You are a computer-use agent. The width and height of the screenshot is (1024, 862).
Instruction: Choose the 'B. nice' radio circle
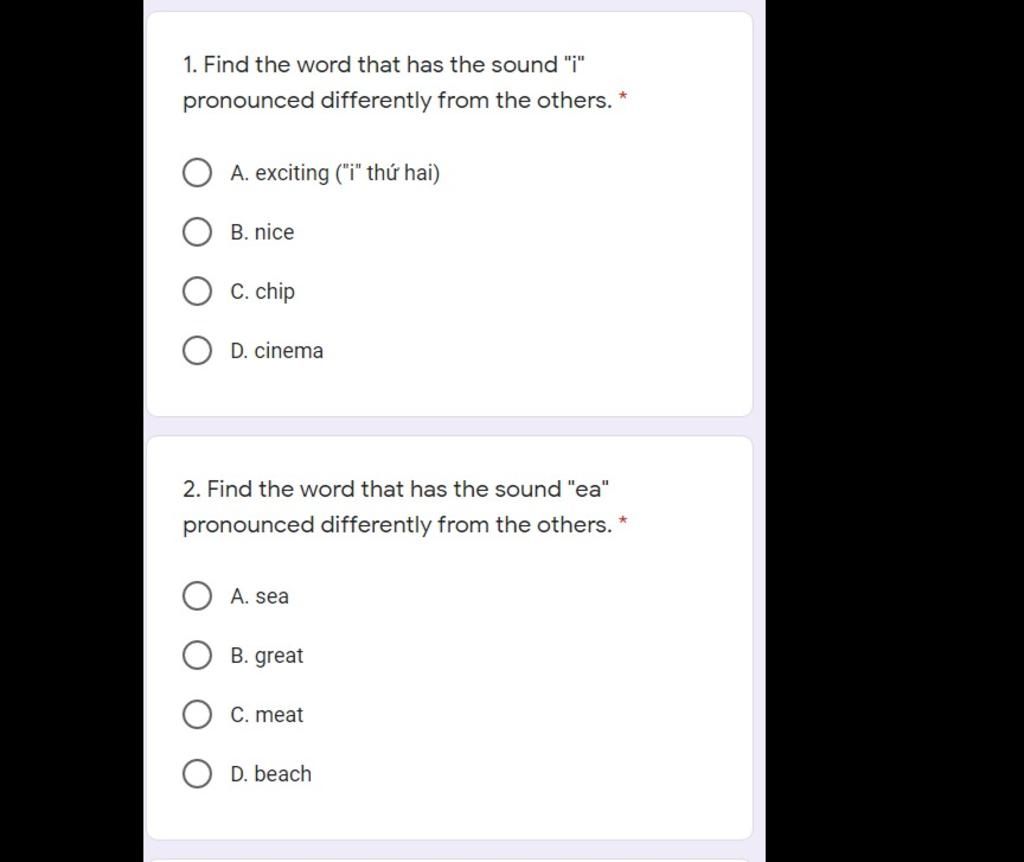[x=197, y=232]
